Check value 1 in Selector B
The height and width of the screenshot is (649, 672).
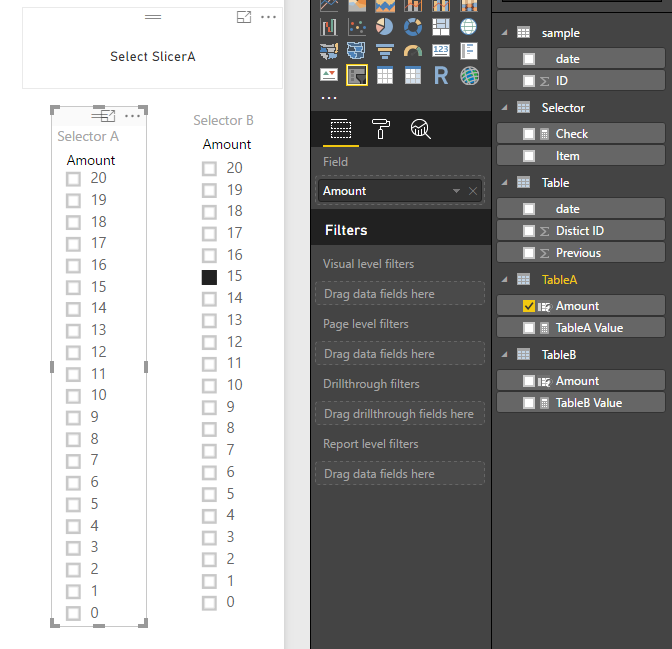[x=209, y=581]
